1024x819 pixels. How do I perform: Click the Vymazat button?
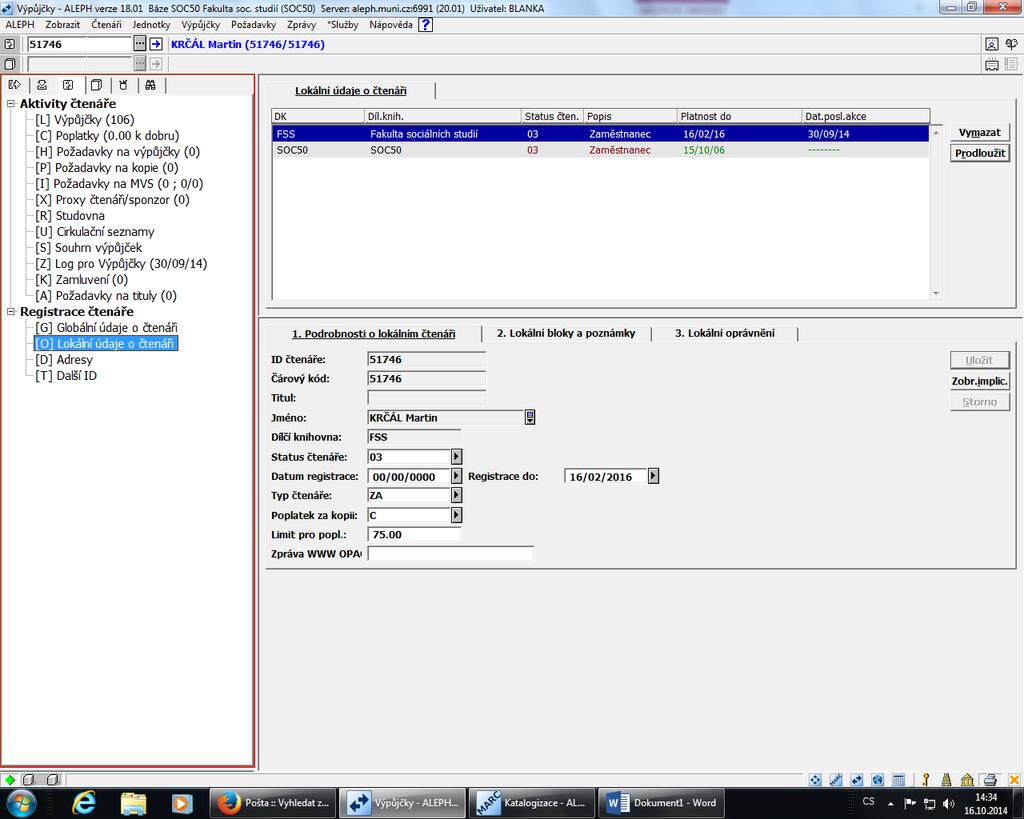pyautogui.click(x=980, y=133)
